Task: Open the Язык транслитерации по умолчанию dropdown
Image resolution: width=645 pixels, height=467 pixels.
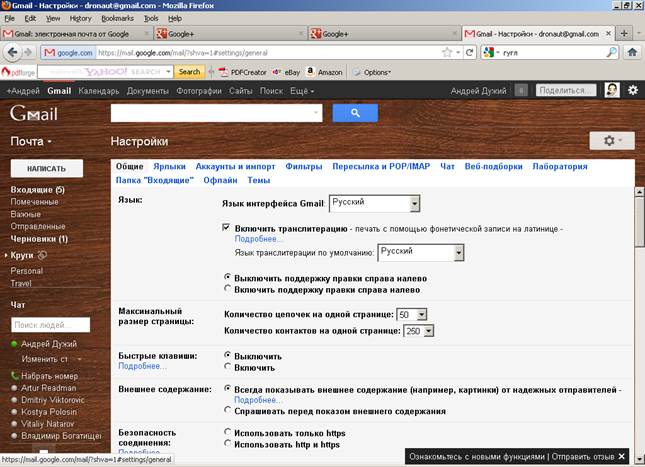Action: 421,253
